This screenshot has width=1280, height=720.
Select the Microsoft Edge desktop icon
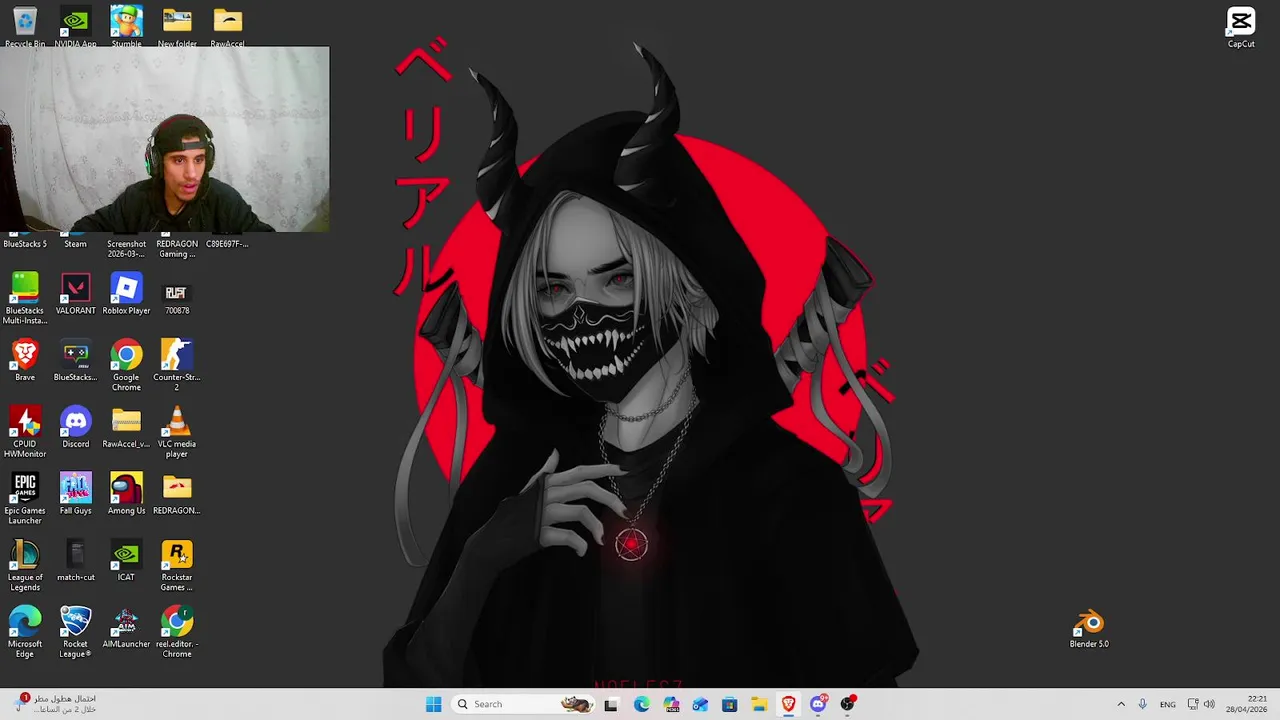coord(25,632)
